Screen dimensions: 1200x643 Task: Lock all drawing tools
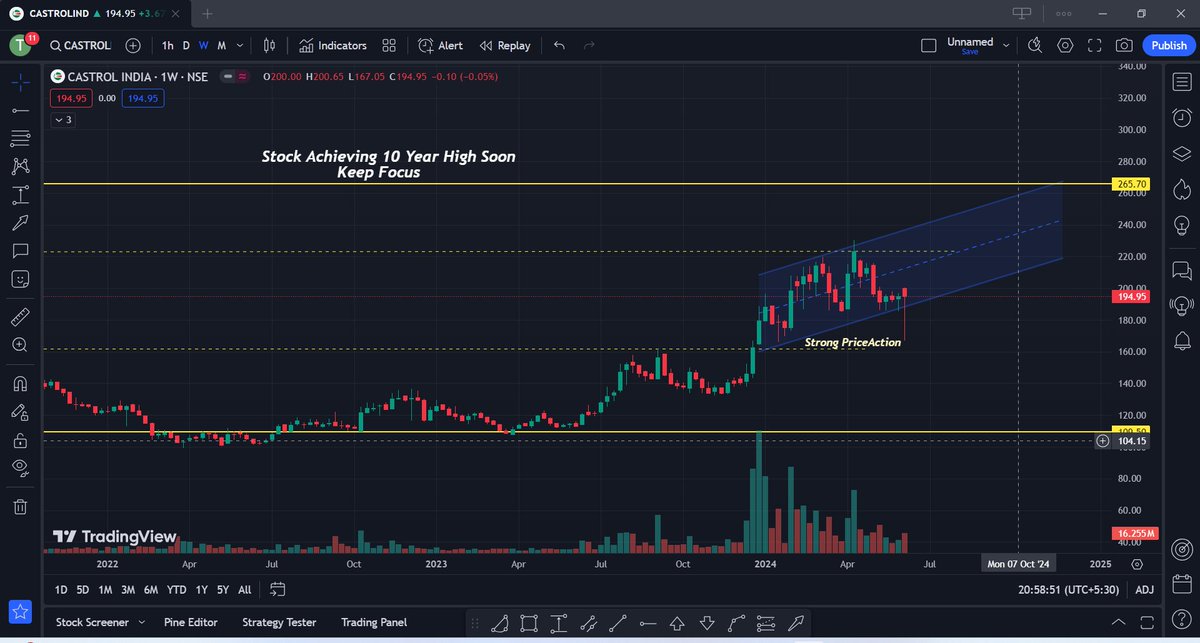(20, 440)
